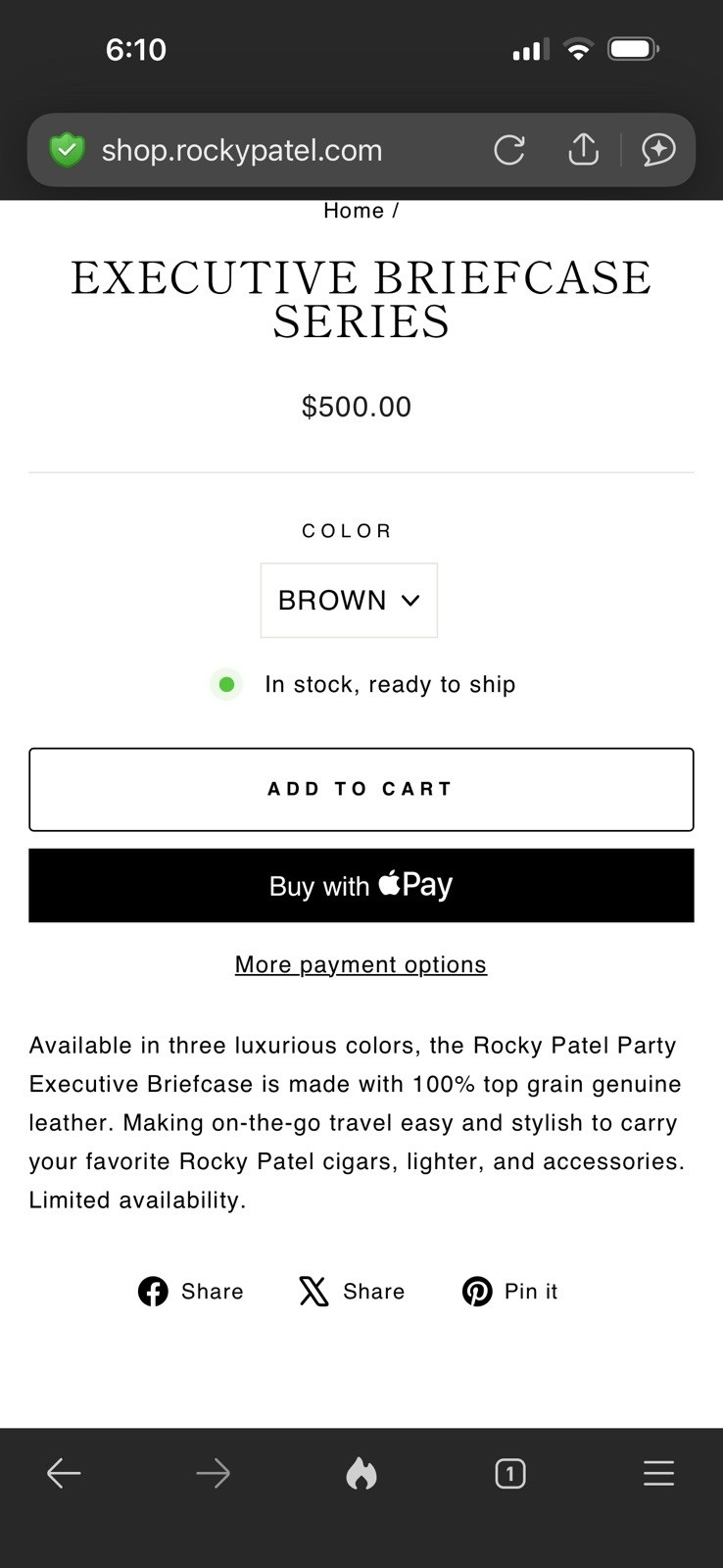723x1568 pixels.
Task: Share on X via its icon
Action: [x=313, y=1292]
